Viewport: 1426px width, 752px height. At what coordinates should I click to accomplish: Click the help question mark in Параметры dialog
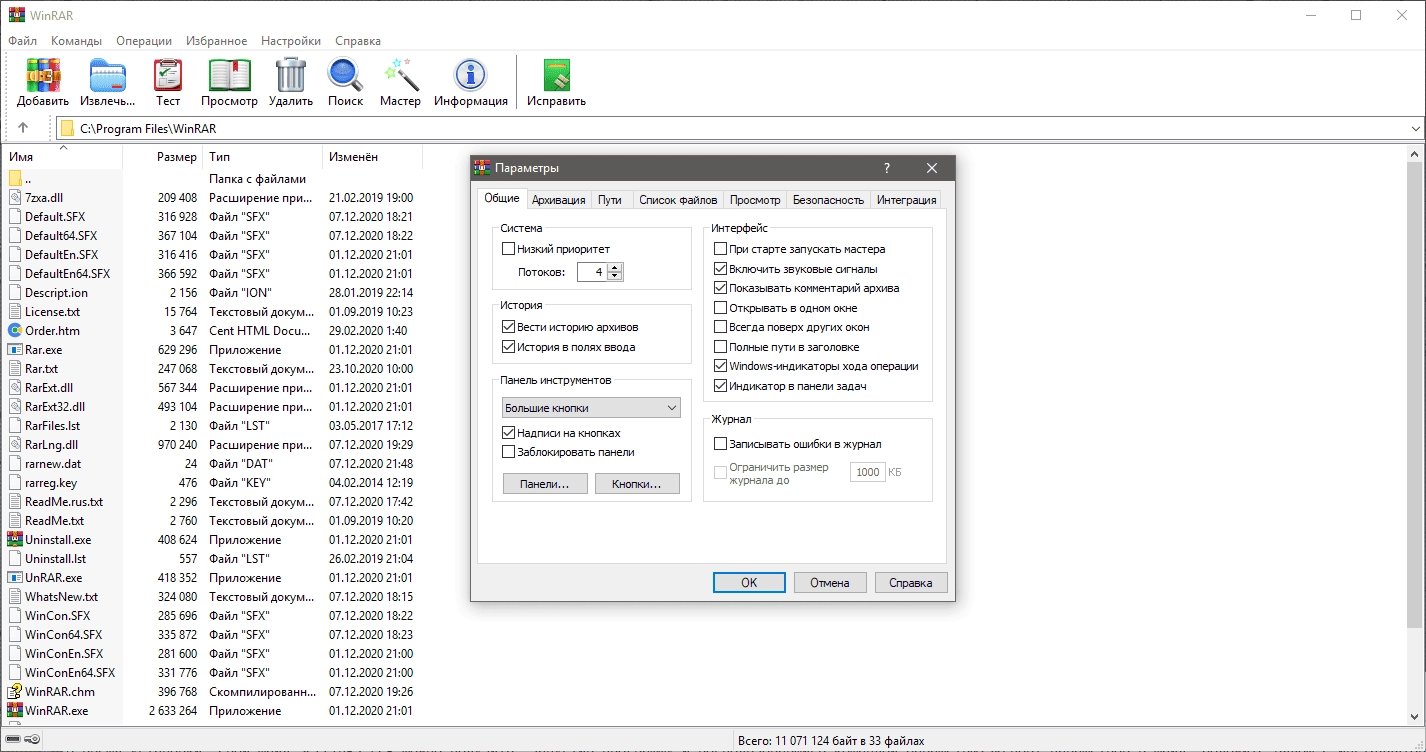[x=886, y=168]
